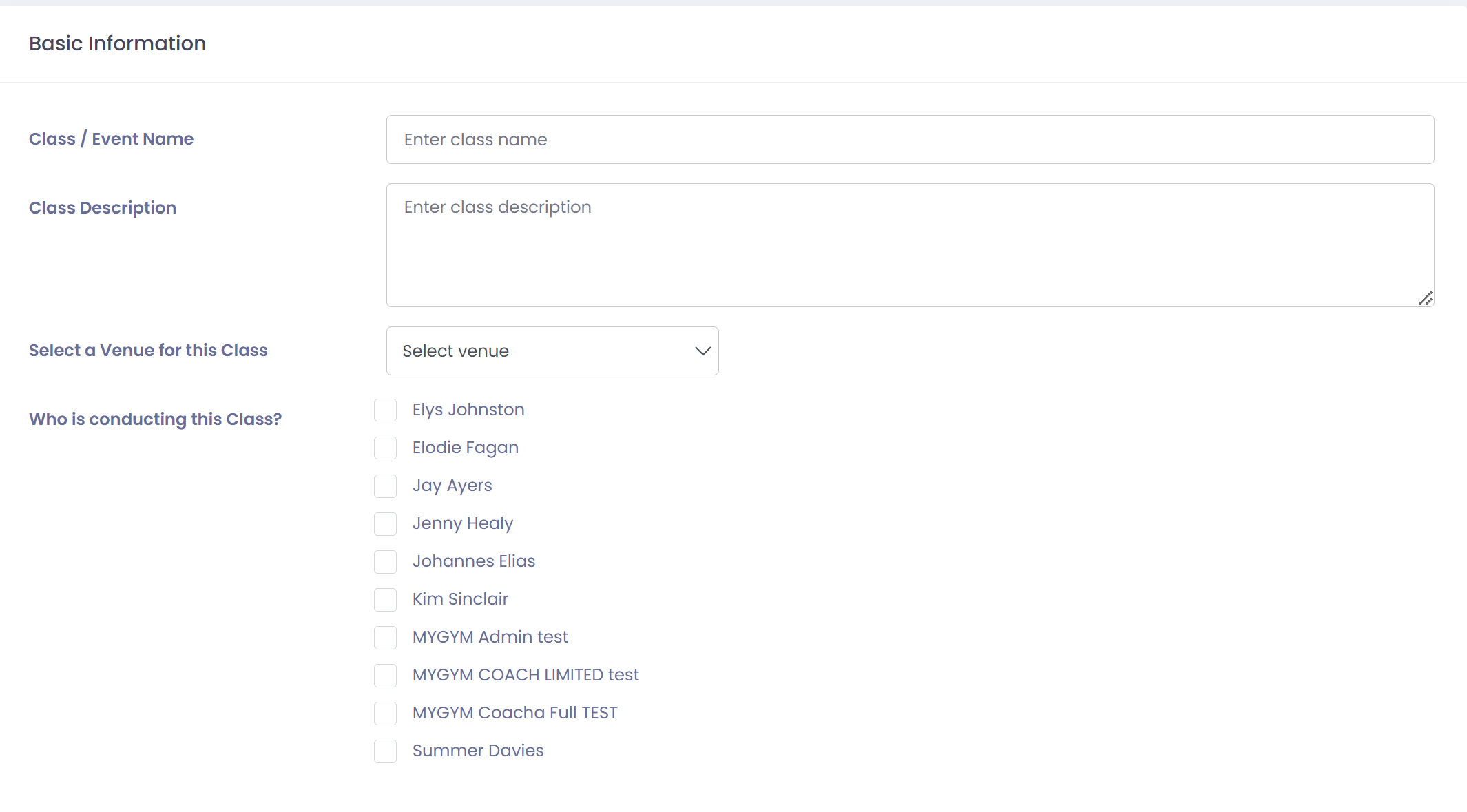Click the Basic Information section heading
This screenshot has height=812, width=1467.
coord(118,43)
